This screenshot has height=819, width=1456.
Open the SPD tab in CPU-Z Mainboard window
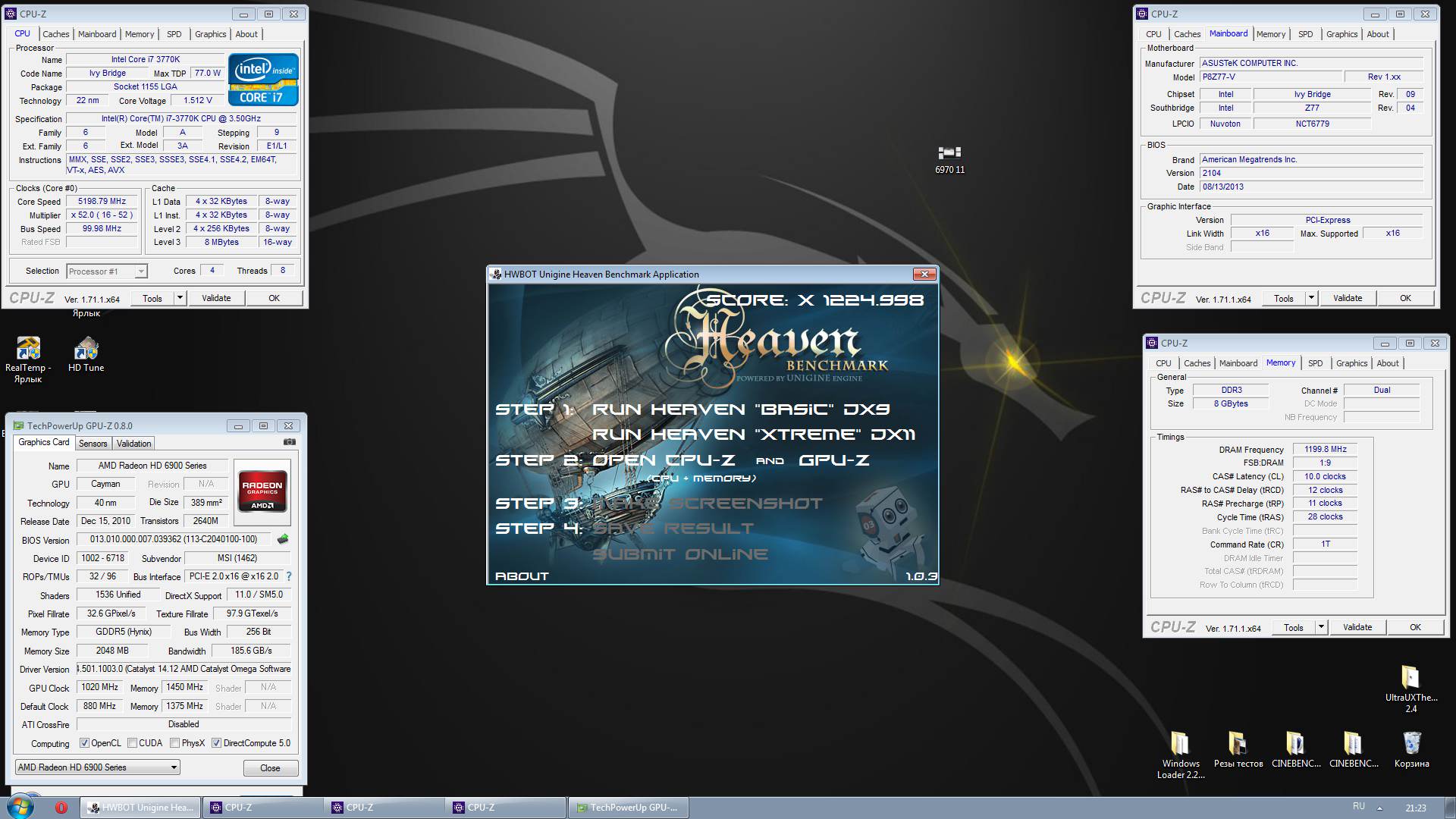[x=1305, y=34]
